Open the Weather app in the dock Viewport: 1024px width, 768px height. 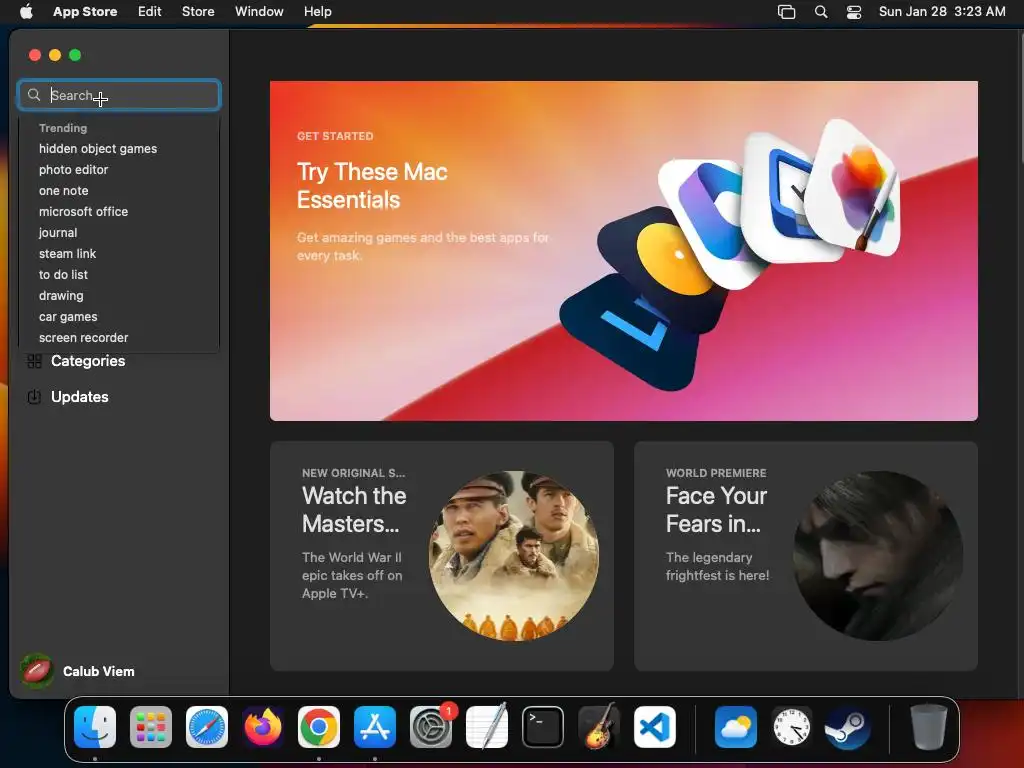pos(735,727)
